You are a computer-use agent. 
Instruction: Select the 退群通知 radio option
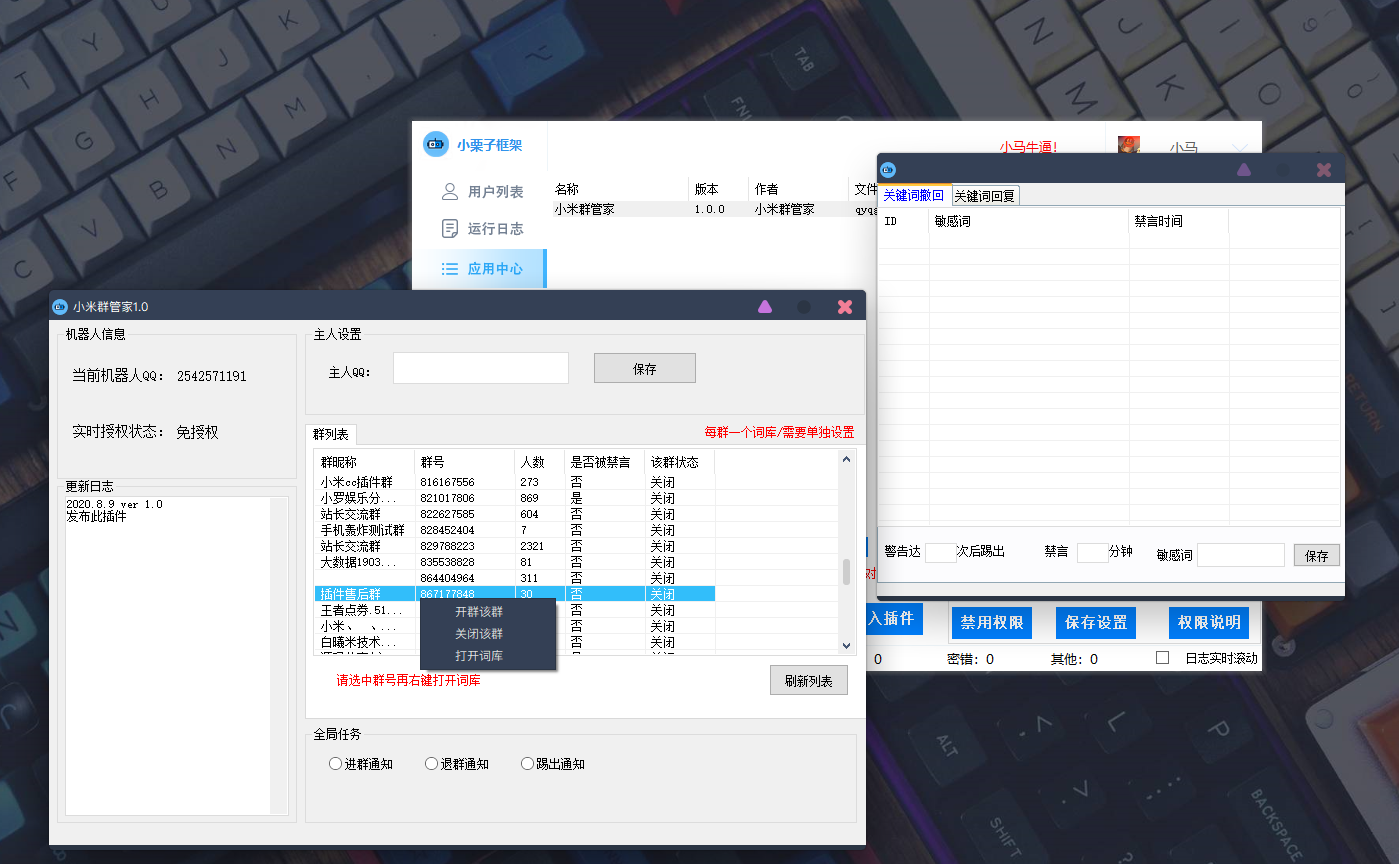click(x=432, y=764)
